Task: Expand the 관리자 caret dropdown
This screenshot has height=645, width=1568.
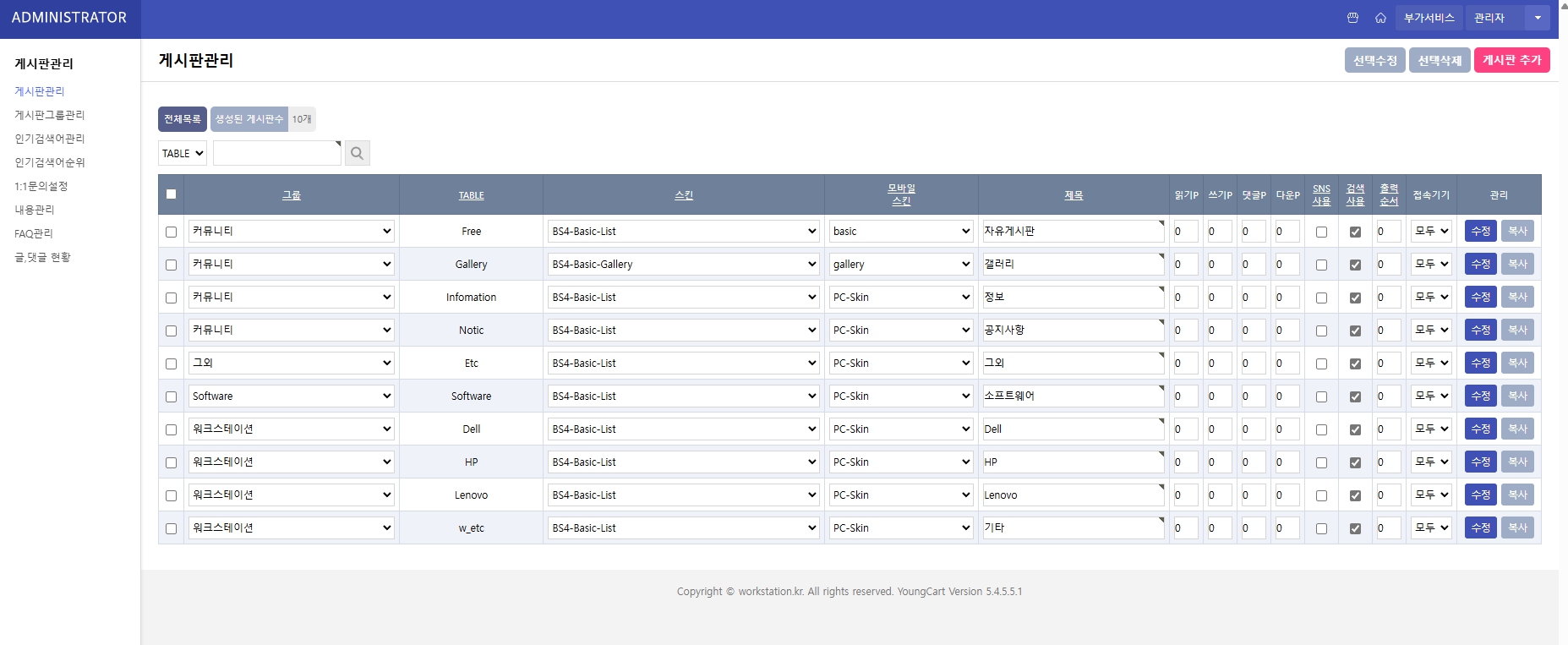Action: (1538, 18)
